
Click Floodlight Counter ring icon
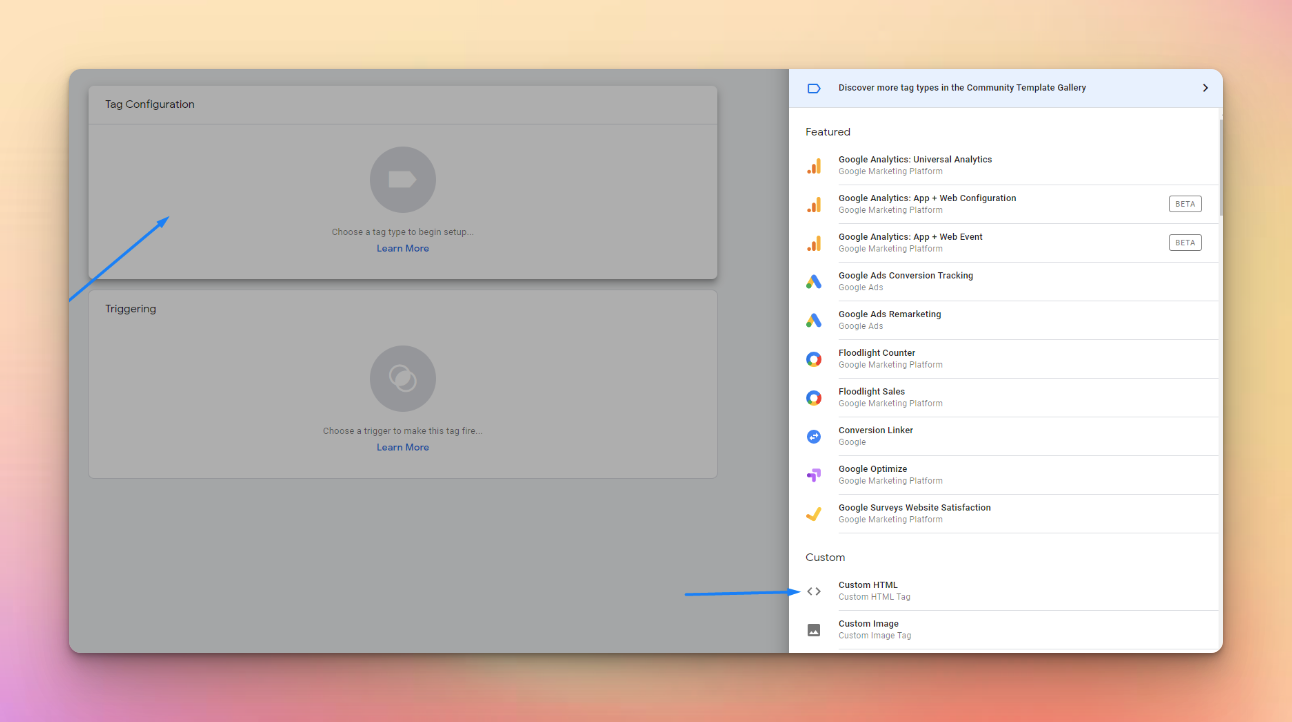814,359
